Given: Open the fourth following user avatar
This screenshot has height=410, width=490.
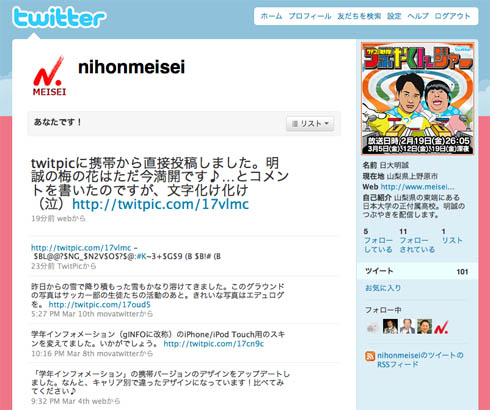Looking at the screenshot, I should pyautogui.click(x=424, y=326).
